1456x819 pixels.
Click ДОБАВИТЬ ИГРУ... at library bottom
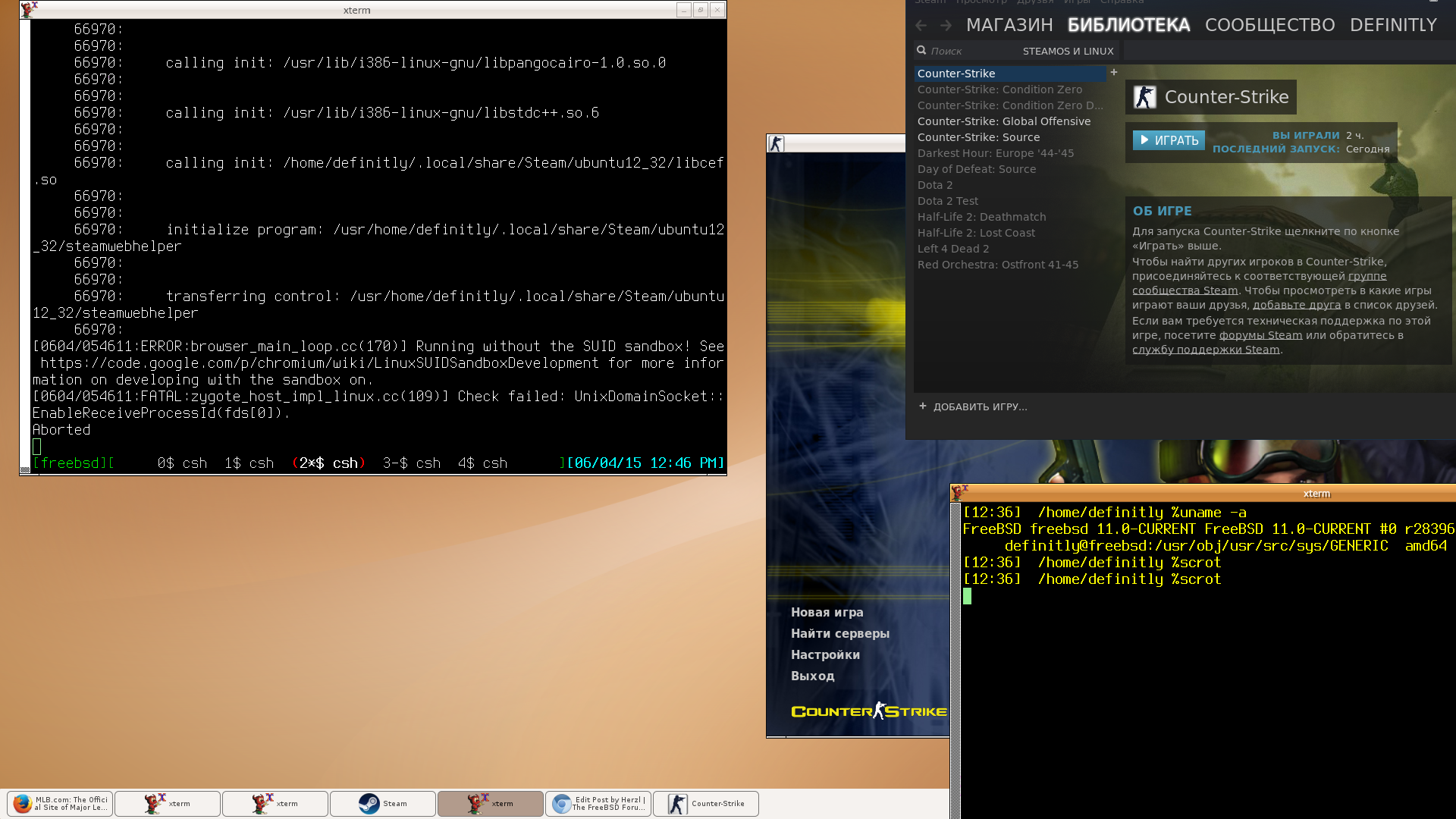(973, 406)
